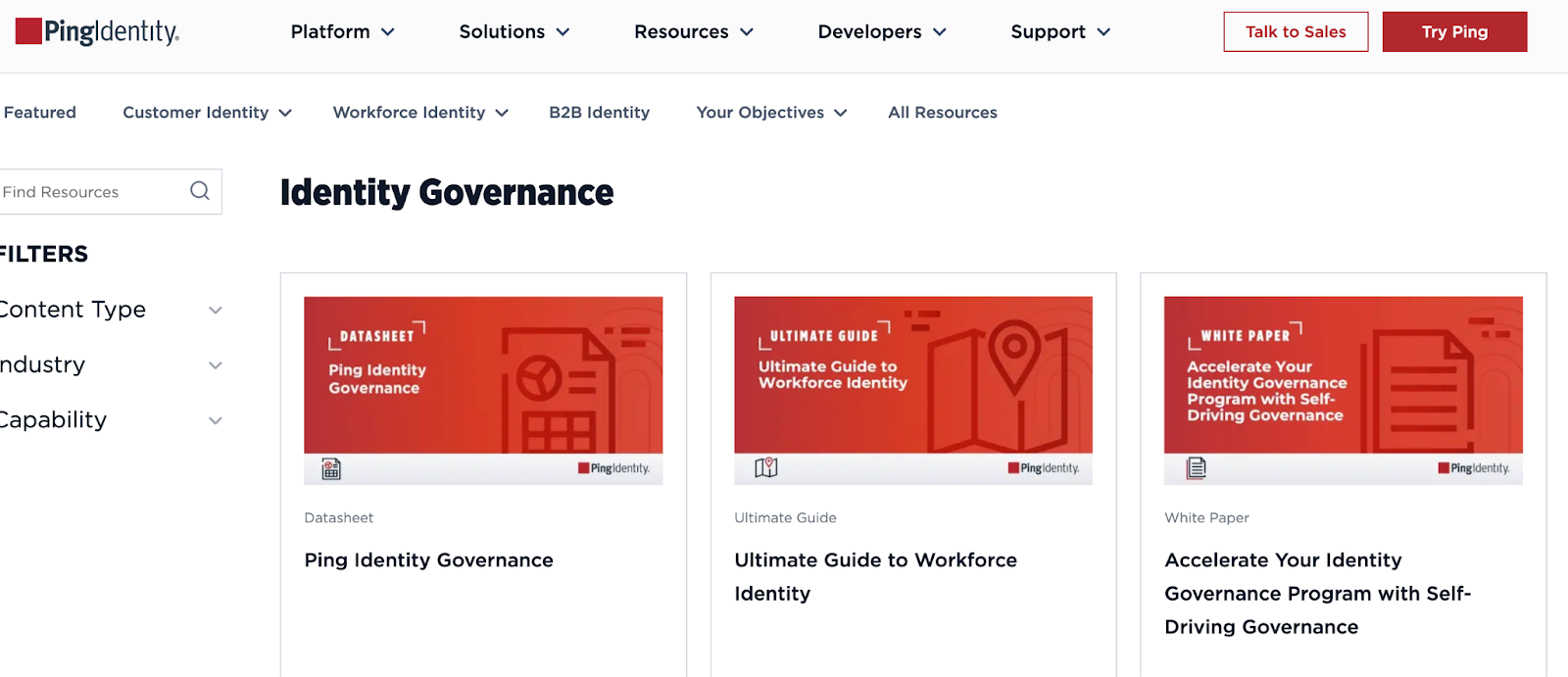This screenshot has height=677, width=1568.
Task: Click the Datasheet category label
Action: point(338,518)
